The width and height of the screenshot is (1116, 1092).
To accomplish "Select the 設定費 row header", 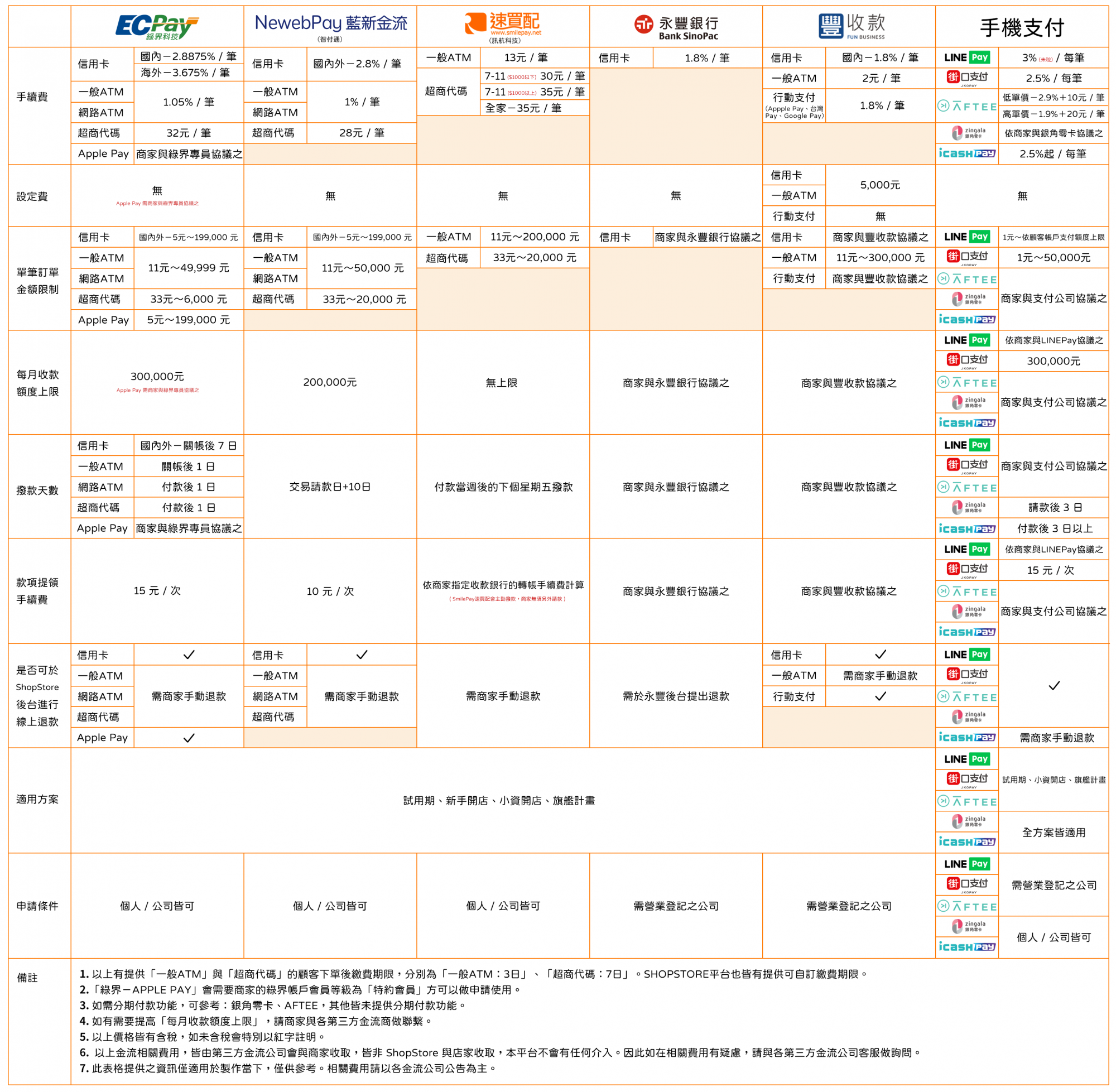I will (32, 196).
